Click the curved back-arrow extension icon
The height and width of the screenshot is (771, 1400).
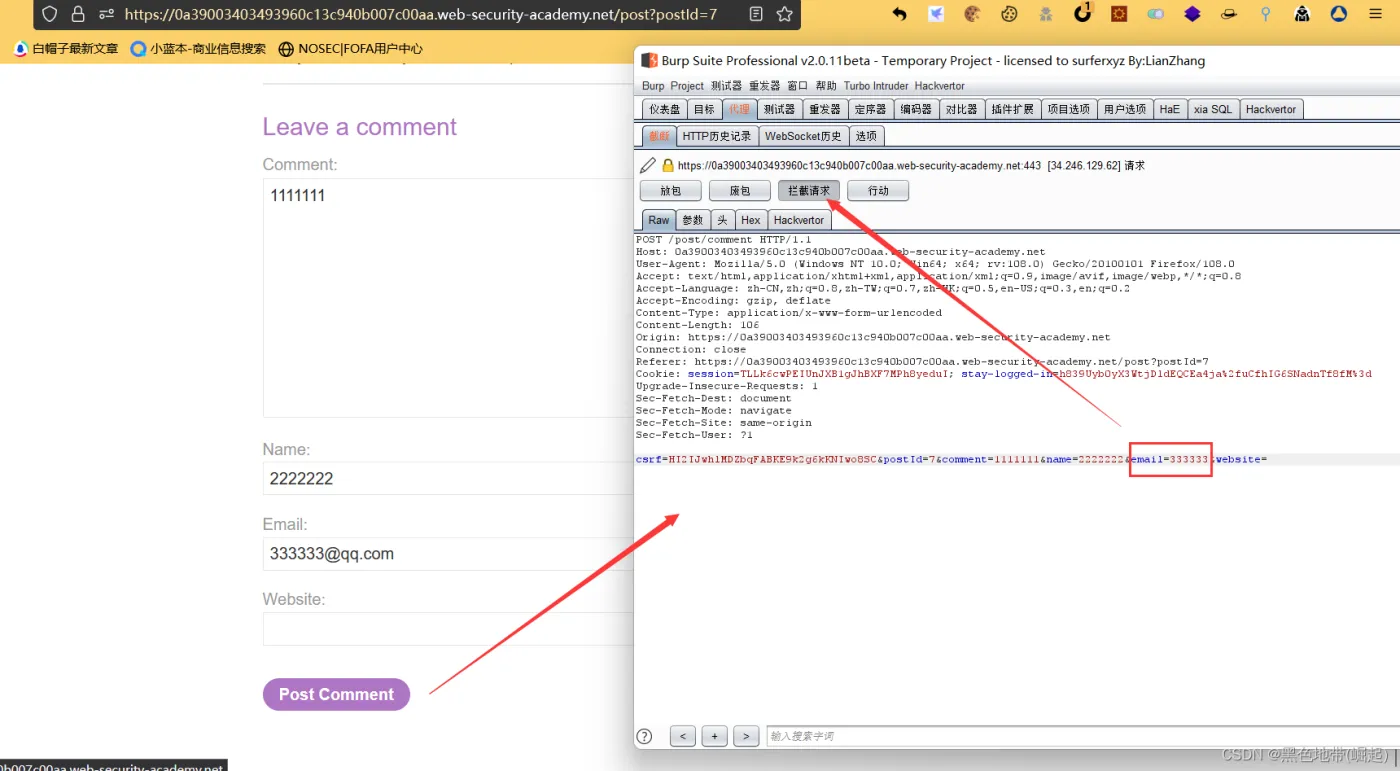[899, 14]
